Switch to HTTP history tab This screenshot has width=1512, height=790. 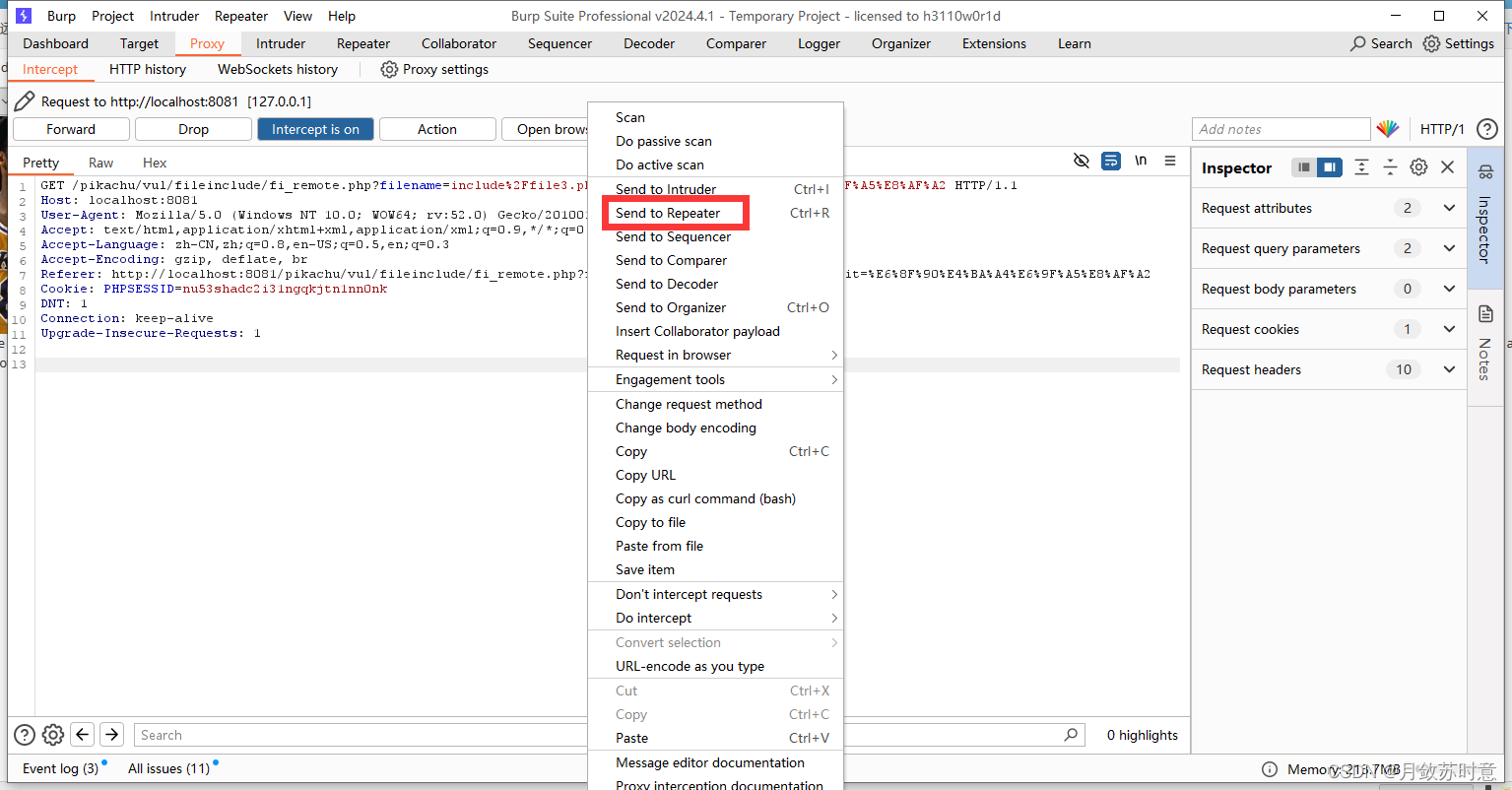point(148,69)
